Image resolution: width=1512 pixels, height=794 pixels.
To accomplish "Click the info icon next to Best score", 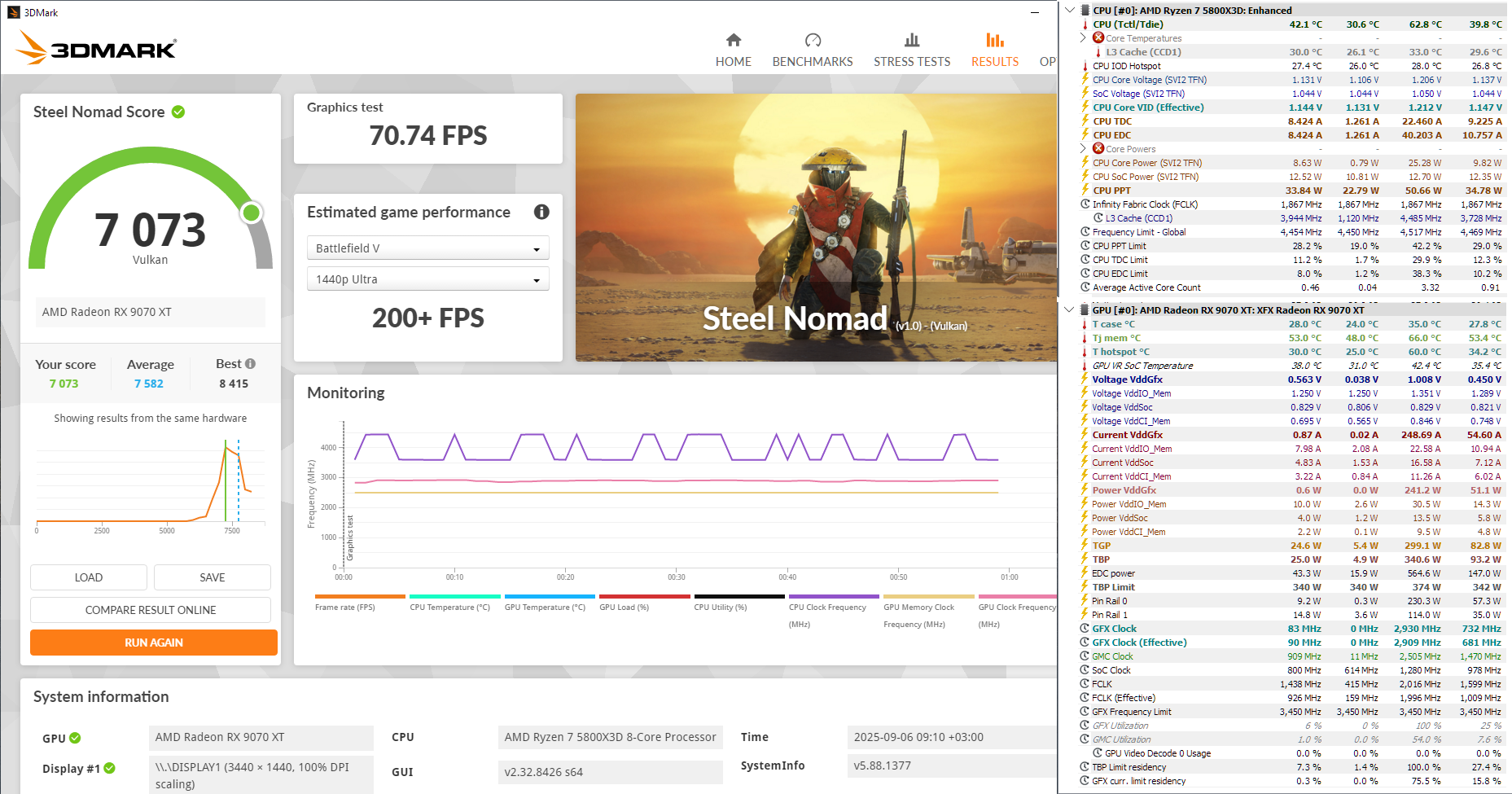I will [x=250, y=364].
